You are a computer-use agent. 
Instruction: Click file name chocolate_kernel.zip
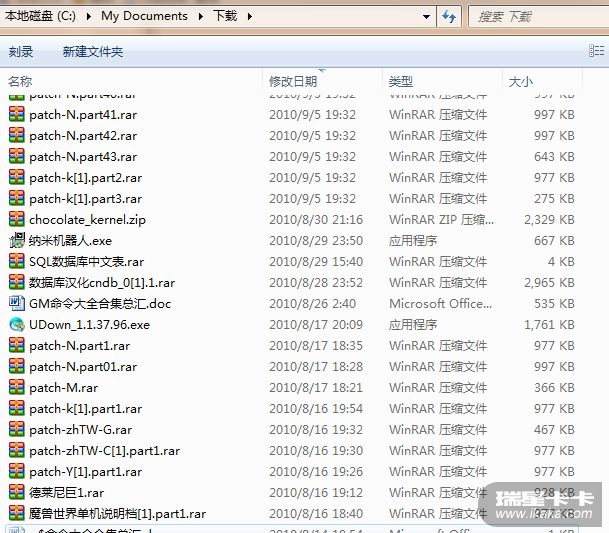(87, 220)
